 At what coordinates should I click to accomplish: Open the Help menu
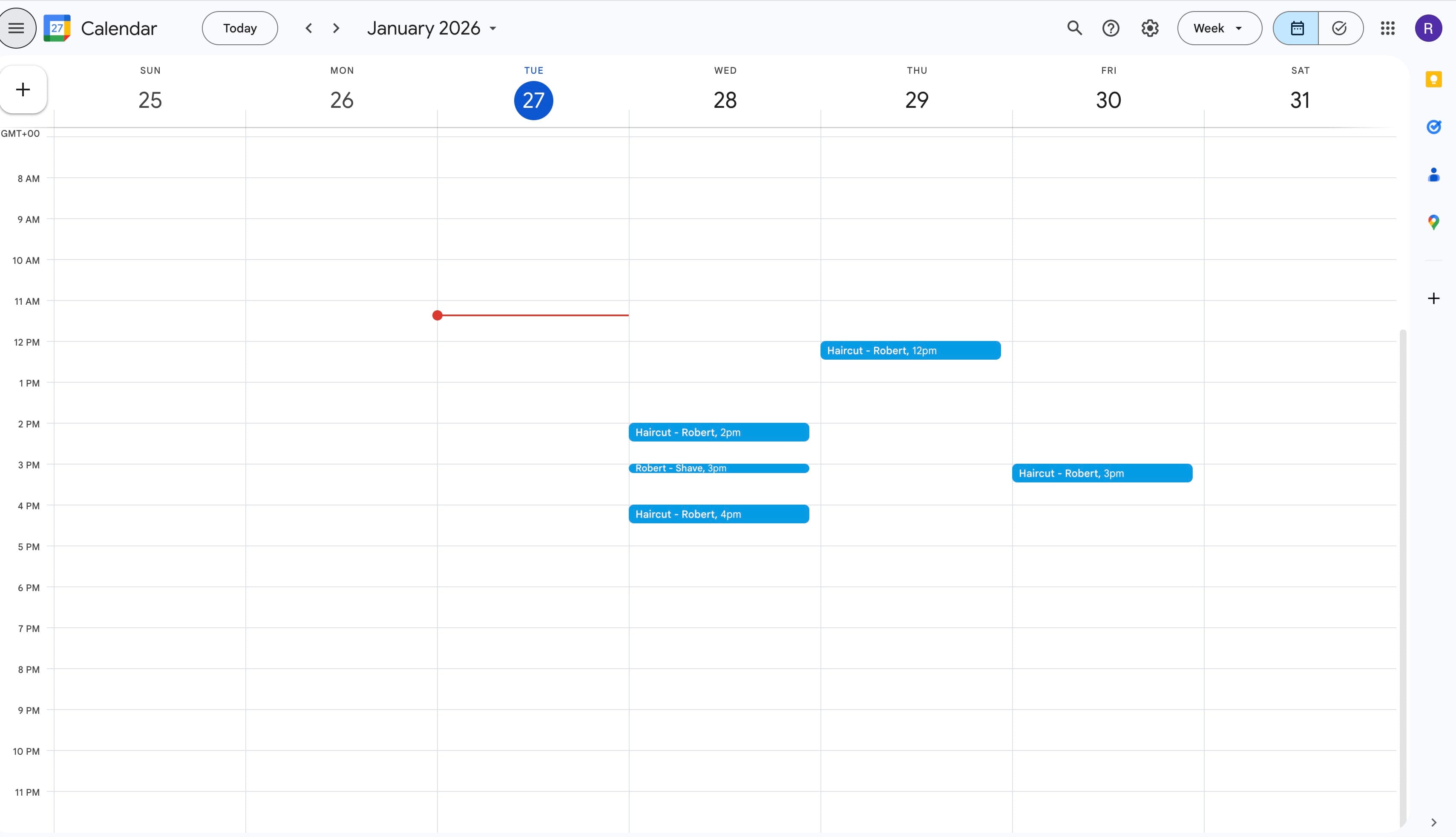[x=1111, y=28]
